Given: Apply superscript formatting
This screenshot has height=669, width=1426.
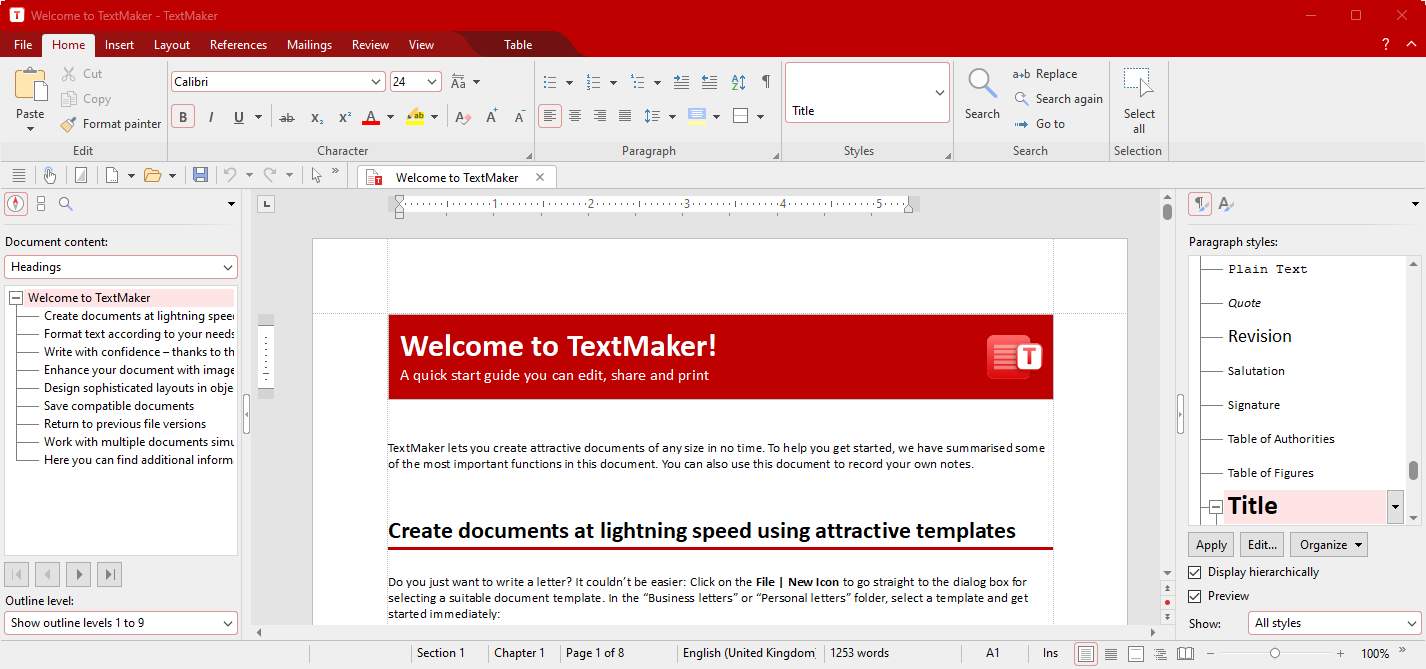Looking at the screenshot, I should tap(344, 117).
